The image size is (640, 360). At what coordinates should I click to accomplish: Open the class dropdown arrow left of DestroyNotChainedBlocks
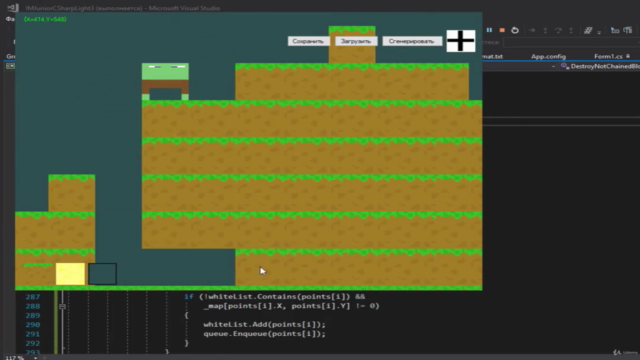553,66
